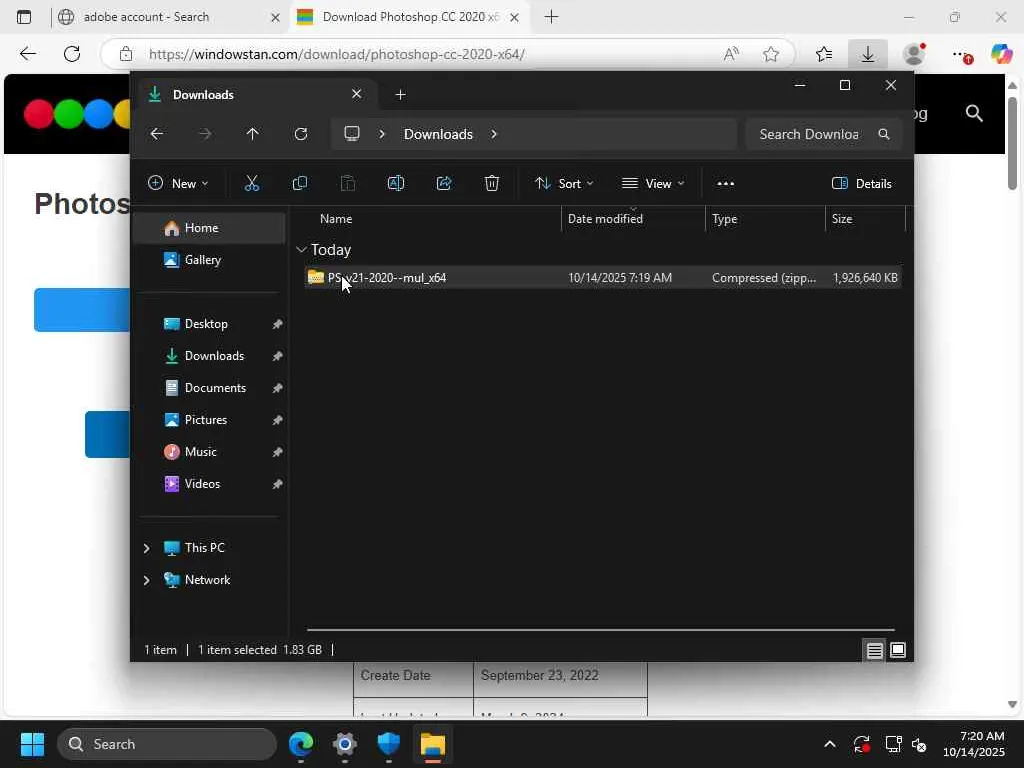Viewport: 1024px width, 768px height.
Task: Go up one folder level with Up arrow
Action: tap(253, 134)
